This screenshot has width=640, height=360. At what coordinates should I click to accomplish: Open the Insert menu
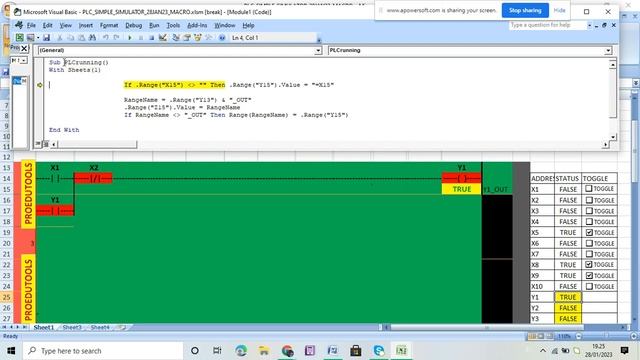(85, 25)
